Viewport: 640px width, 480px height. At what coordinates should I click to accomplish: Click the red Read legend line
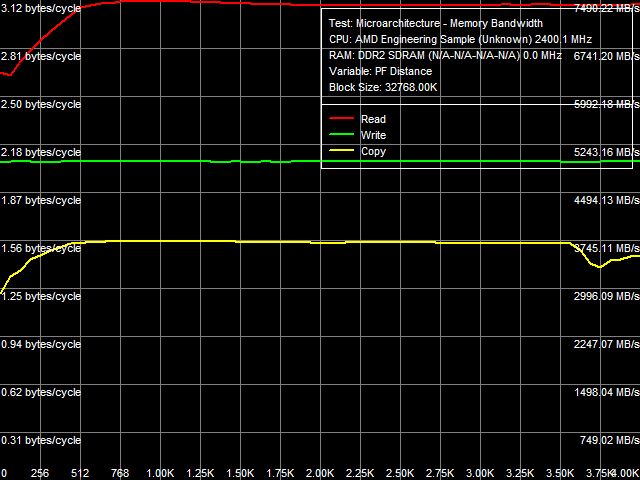(342, 119)
